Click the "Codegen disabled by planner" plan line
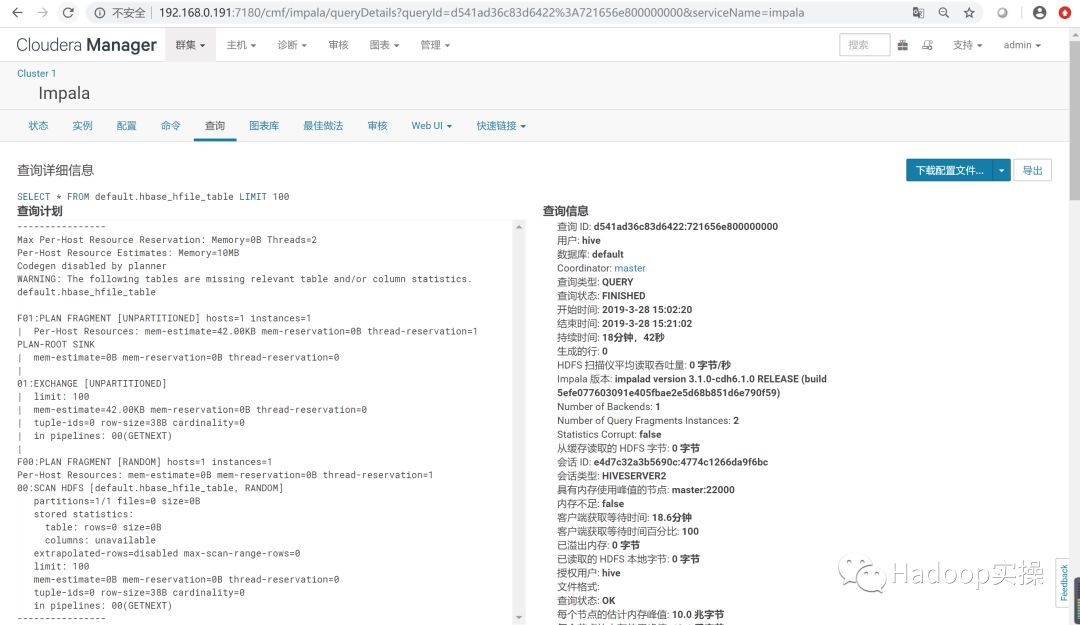Image resolution: width=1080 pixels, height=625 pixels. (92, 266)
